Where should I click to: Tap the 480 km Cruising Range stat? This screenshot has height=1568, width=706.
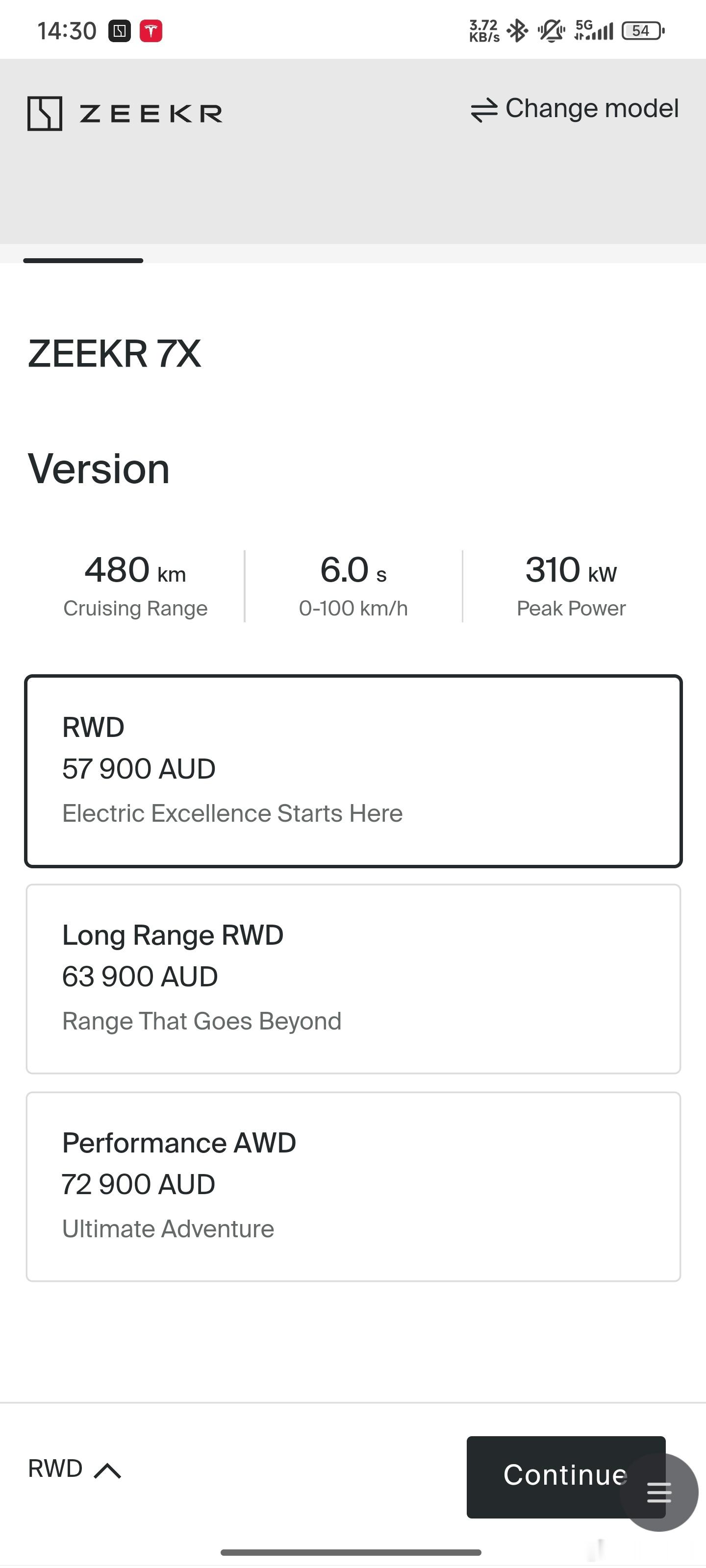[x=135, y=586]
